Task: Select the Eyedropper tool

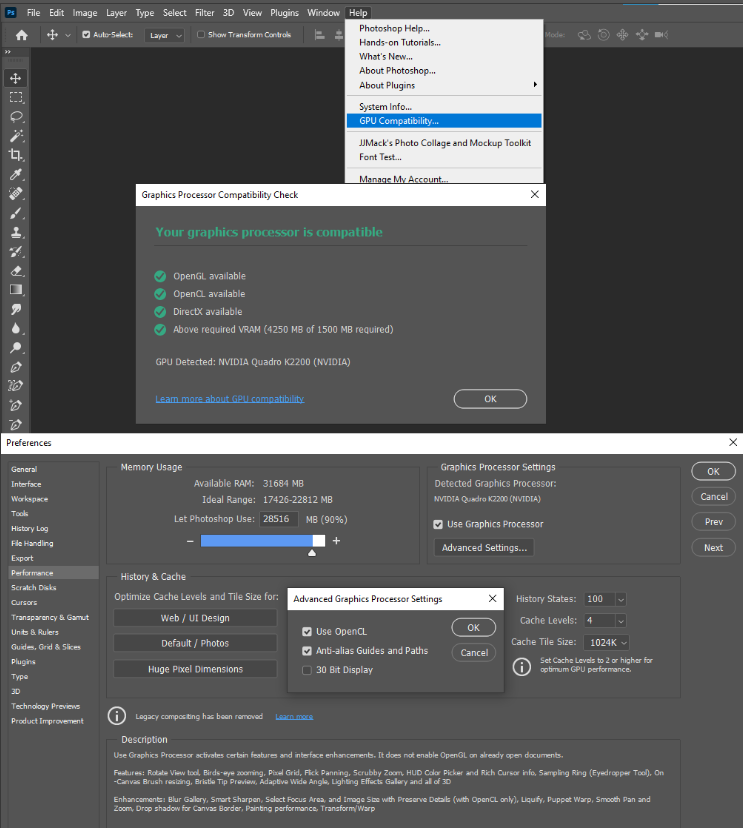Action: pos(16,174)
